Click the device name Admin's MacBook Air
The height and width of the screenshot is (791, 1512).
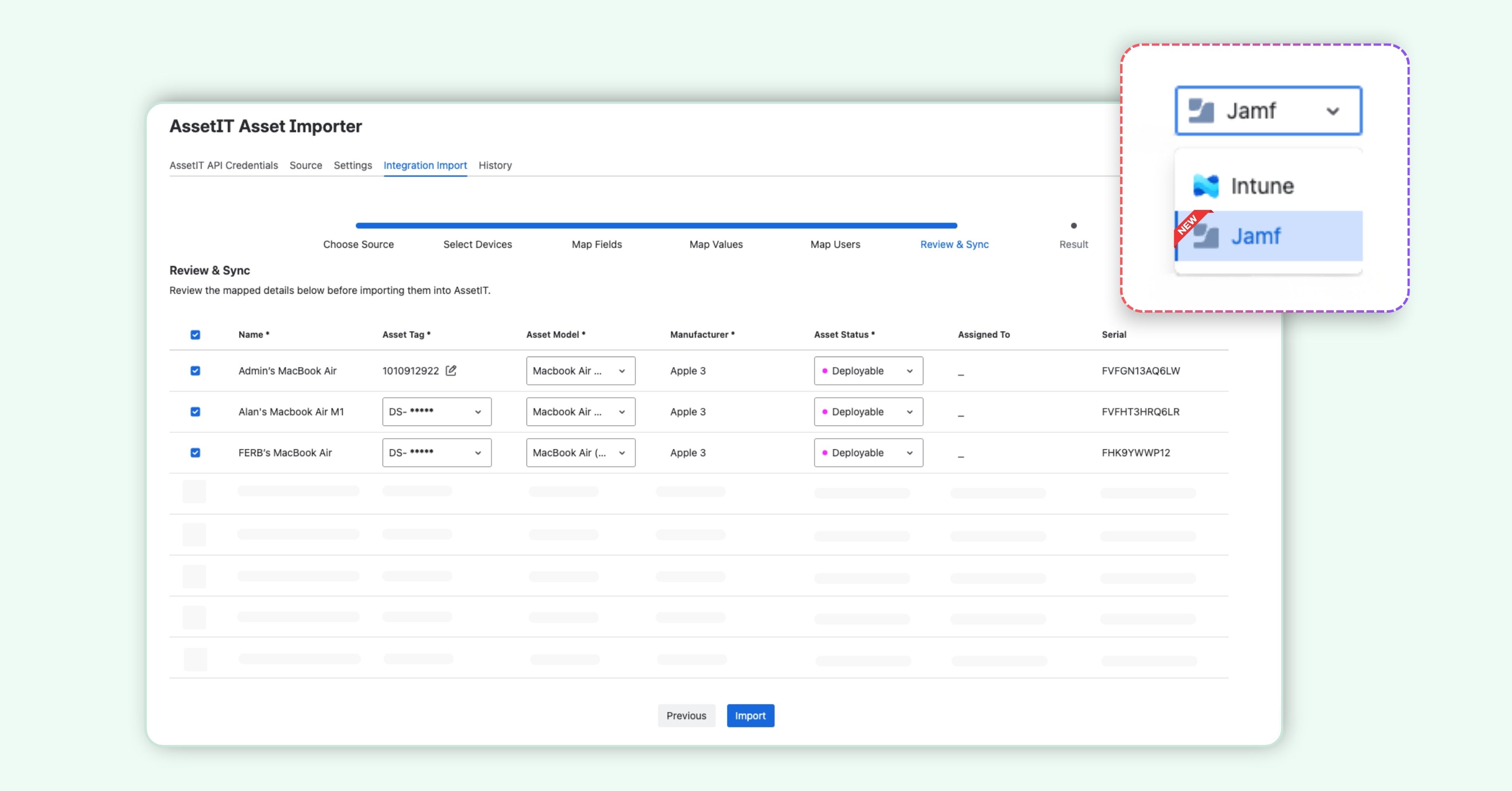coord(287,371)
